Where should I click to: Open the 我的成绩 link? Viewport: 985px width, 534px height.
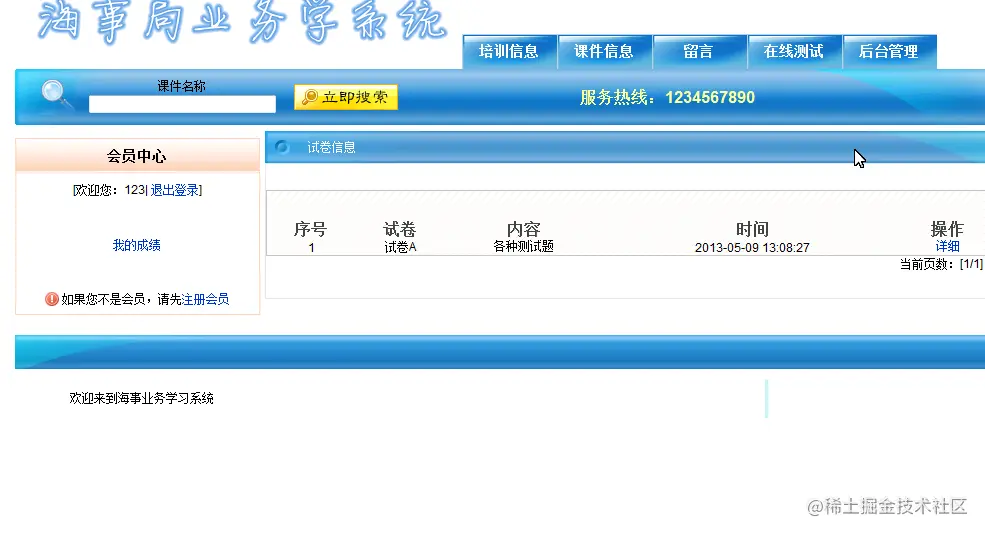(x=136, y=245)
